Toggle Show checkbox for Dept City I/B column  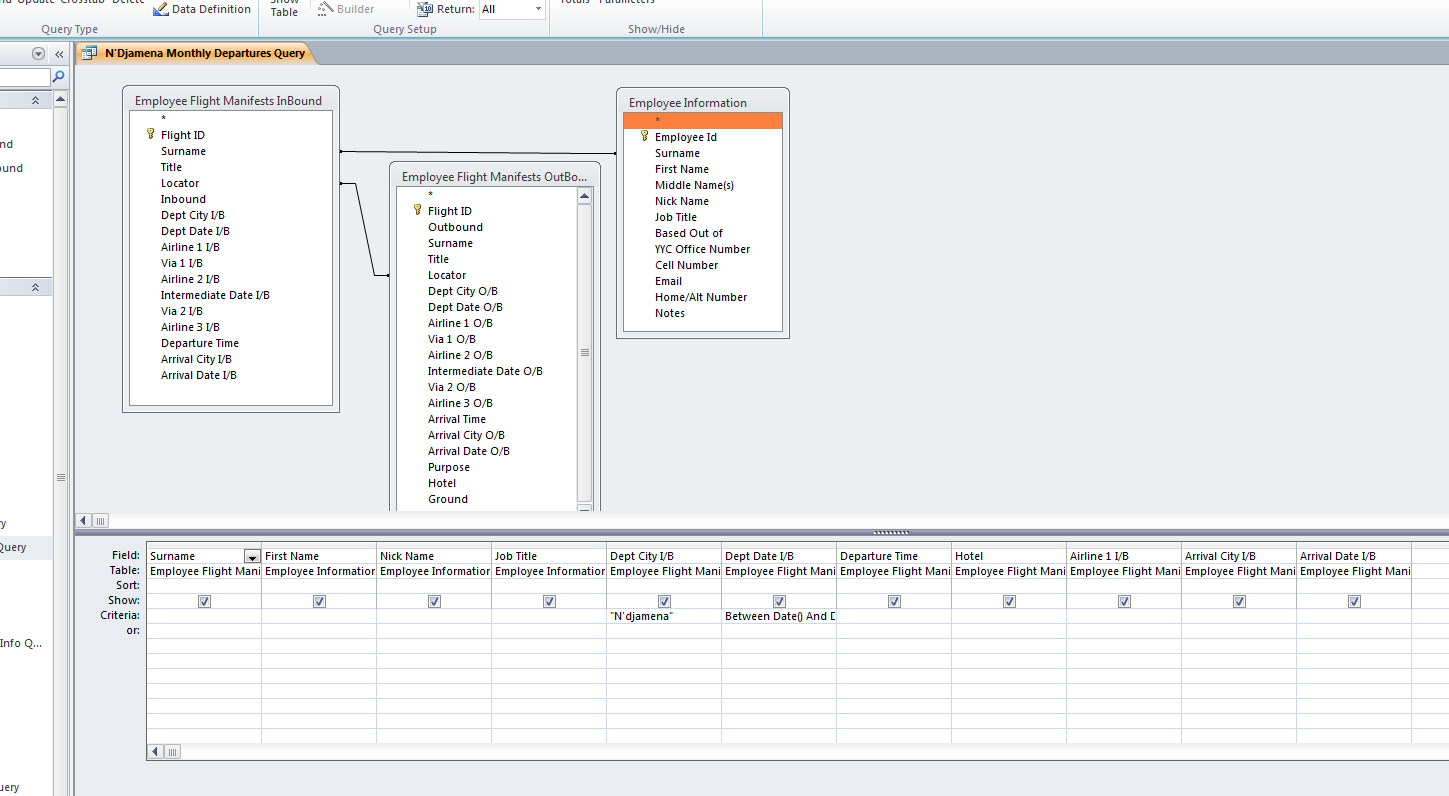coord(664,601)
